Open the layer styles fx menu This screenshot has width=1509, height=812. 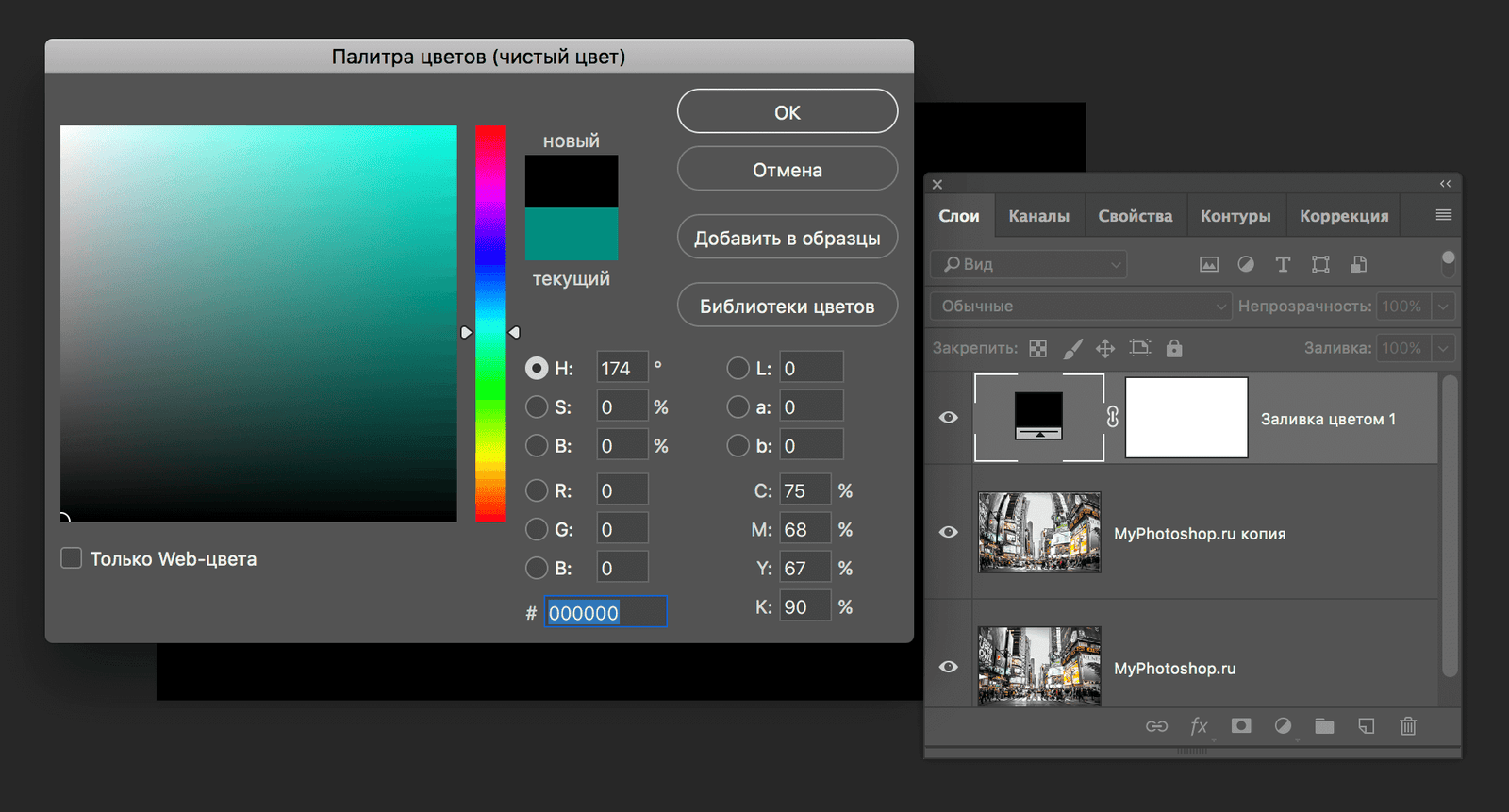[x=1199, y=726]
